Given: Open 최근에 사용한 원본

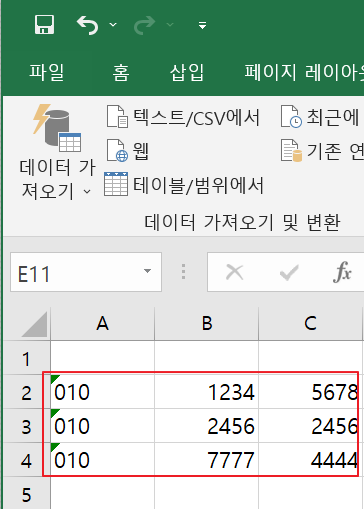Looking at the screenshot, I should tap(321, 117).
